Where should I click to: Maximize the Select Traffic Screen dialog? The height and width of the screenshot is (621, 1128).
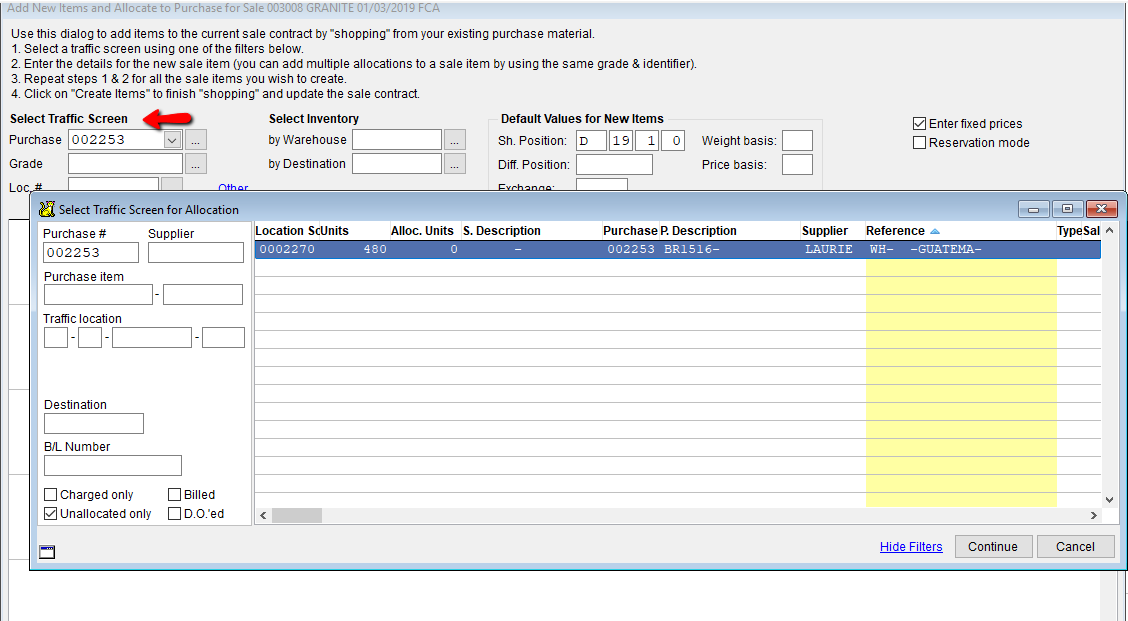1068,209
